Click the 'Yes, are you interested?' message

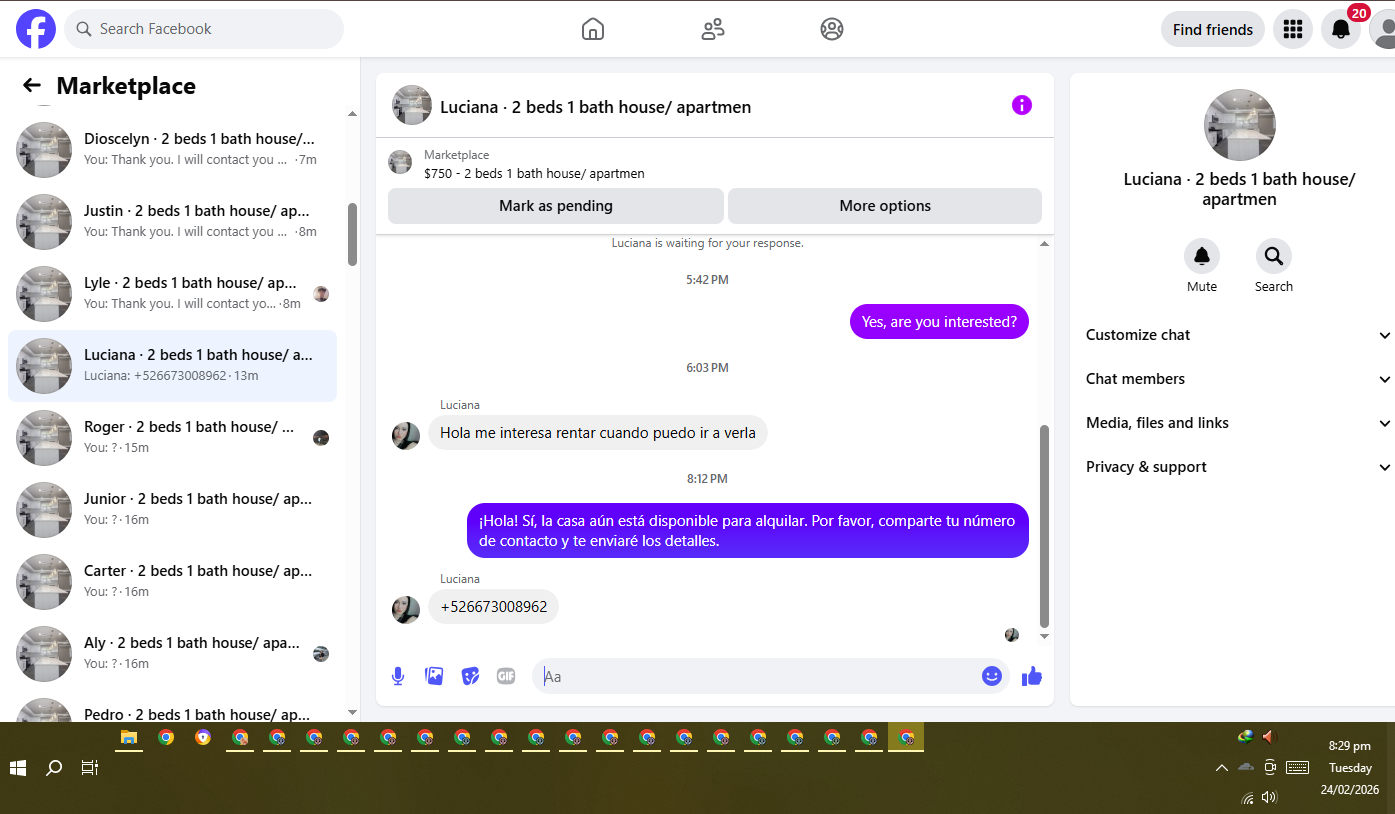tap(939, 322)
